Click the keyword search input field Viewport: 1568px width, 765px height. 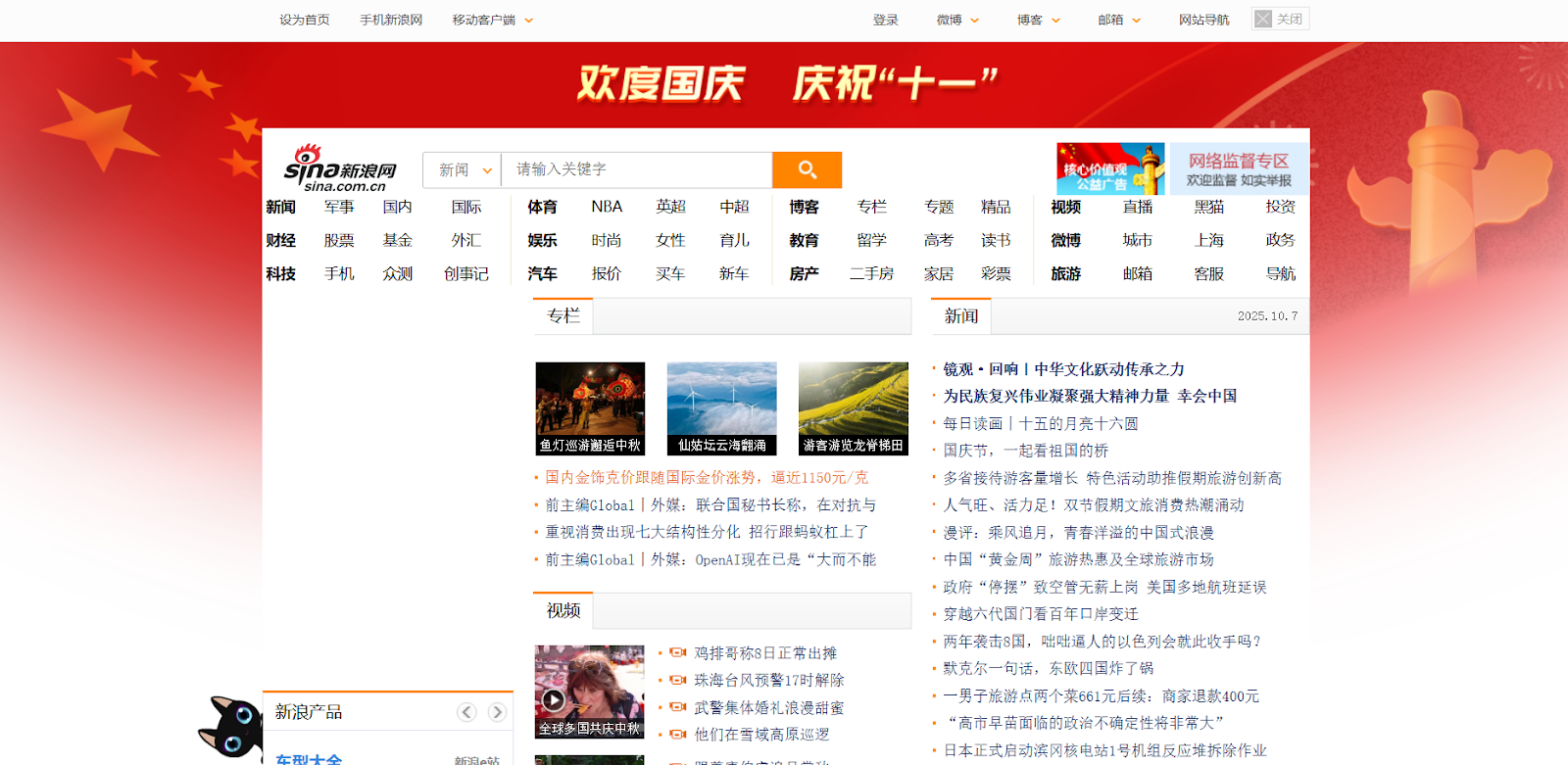tap(637, 169)
